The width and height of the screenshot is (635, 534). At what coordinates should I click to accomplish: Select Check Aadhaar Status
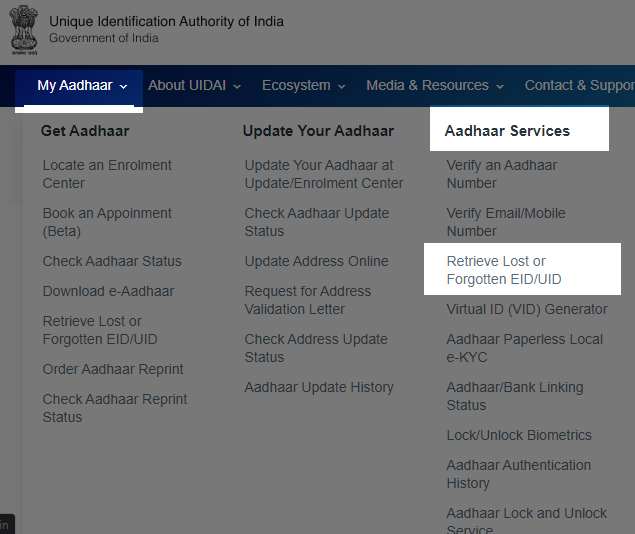[112, 261]
